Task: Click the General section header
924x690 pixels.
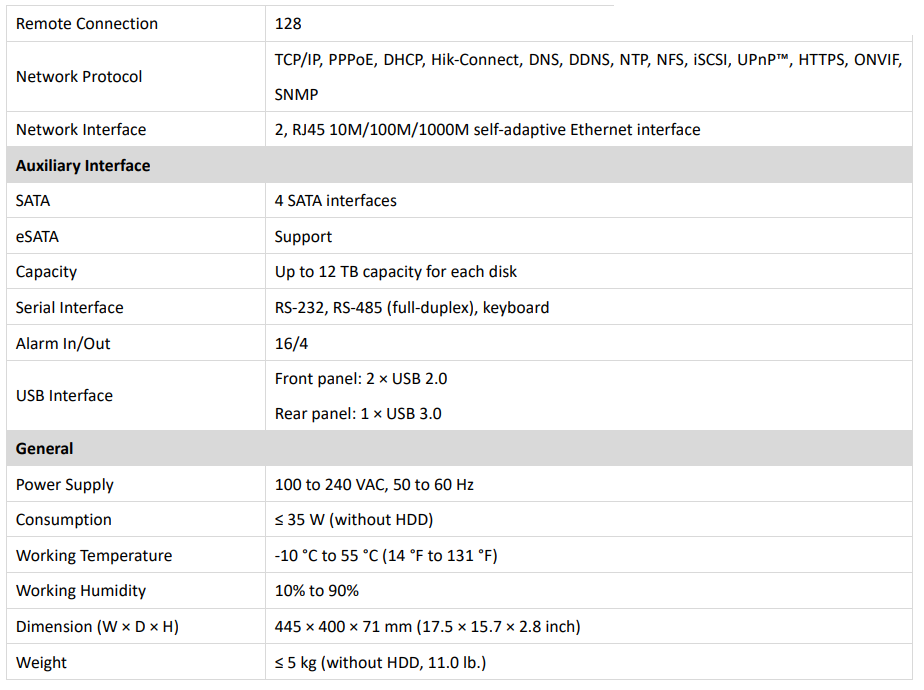Action: (45, 449)
